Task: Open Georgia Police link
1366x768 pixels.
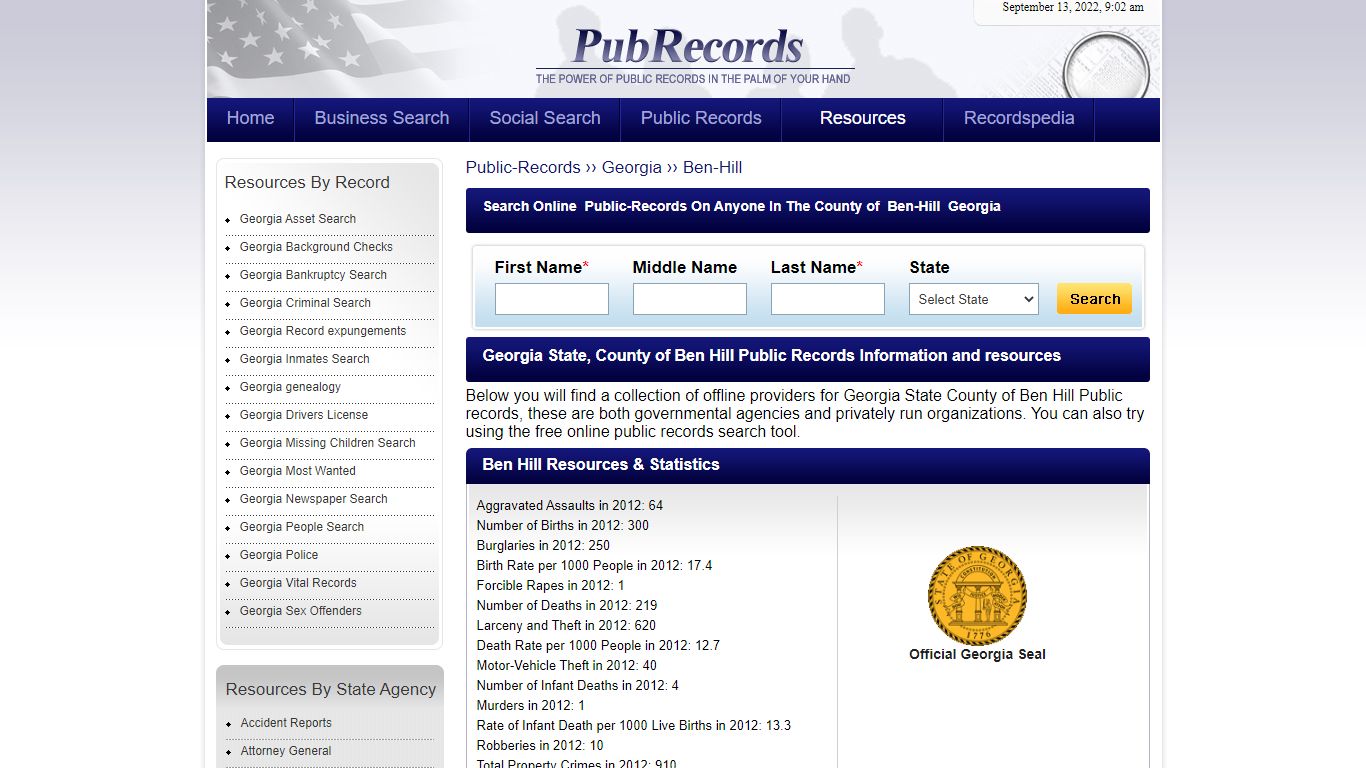Action: tap(279, 555)
